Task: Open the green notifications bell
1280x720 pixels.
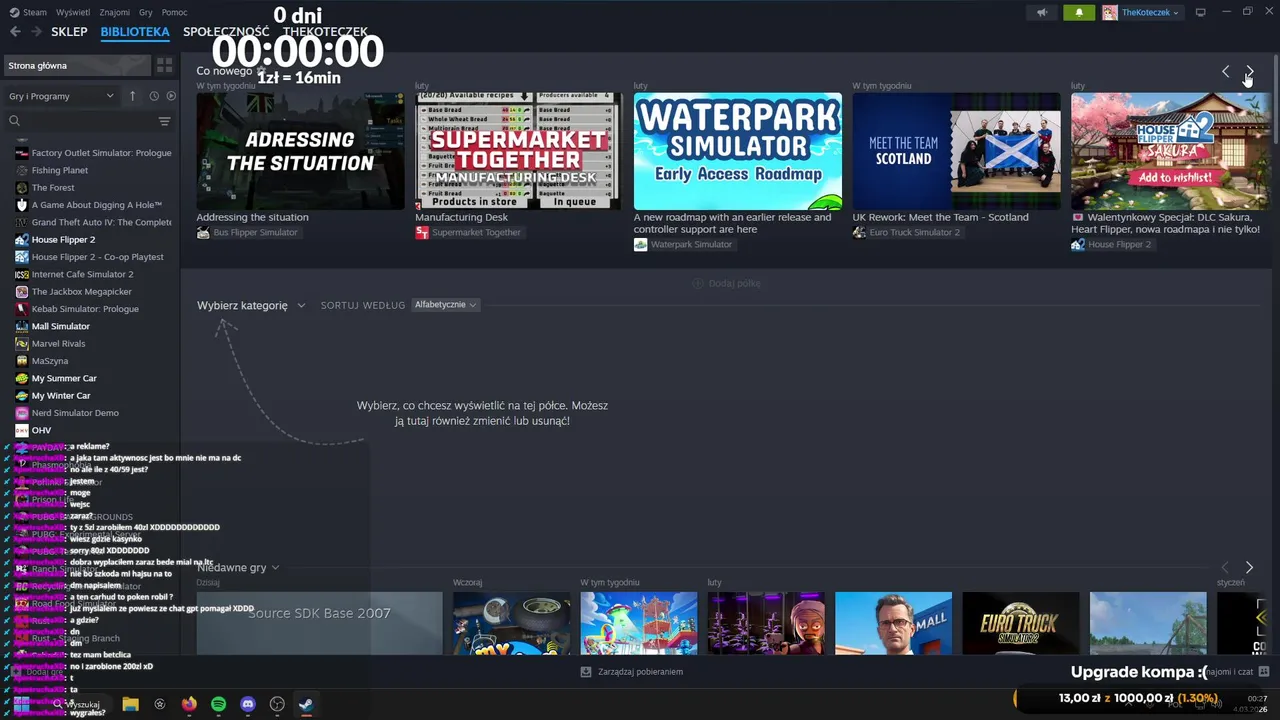Action: point(1079,13)
